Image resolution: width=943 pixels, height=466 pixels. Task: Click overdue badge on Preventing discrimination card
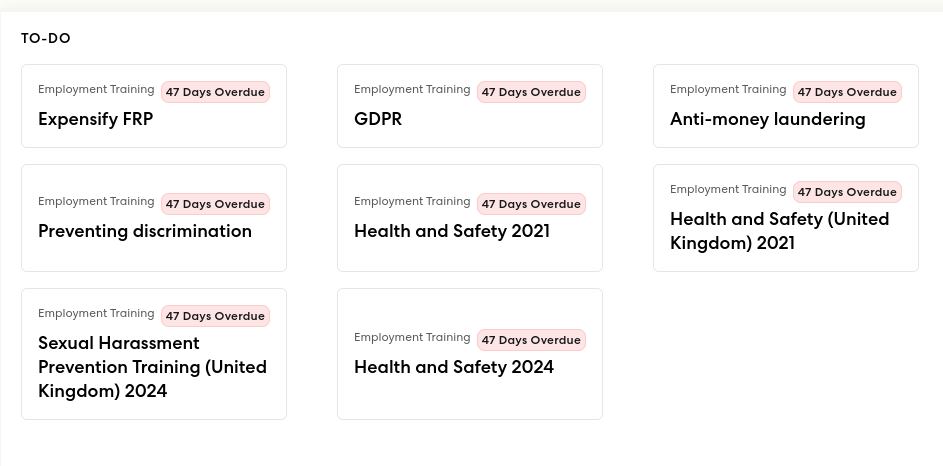pos(215,204)
